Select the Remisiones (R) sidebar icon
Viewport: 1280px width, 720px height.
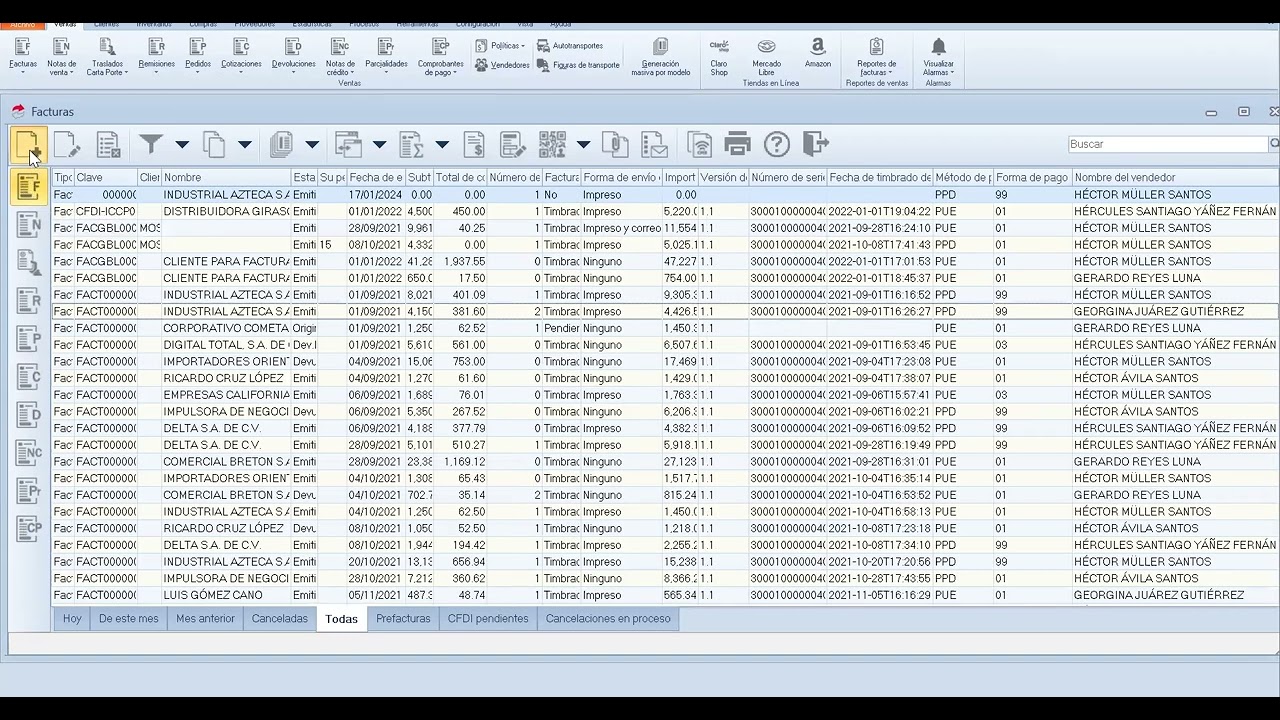pyautogui.click(x=29, y=300)
